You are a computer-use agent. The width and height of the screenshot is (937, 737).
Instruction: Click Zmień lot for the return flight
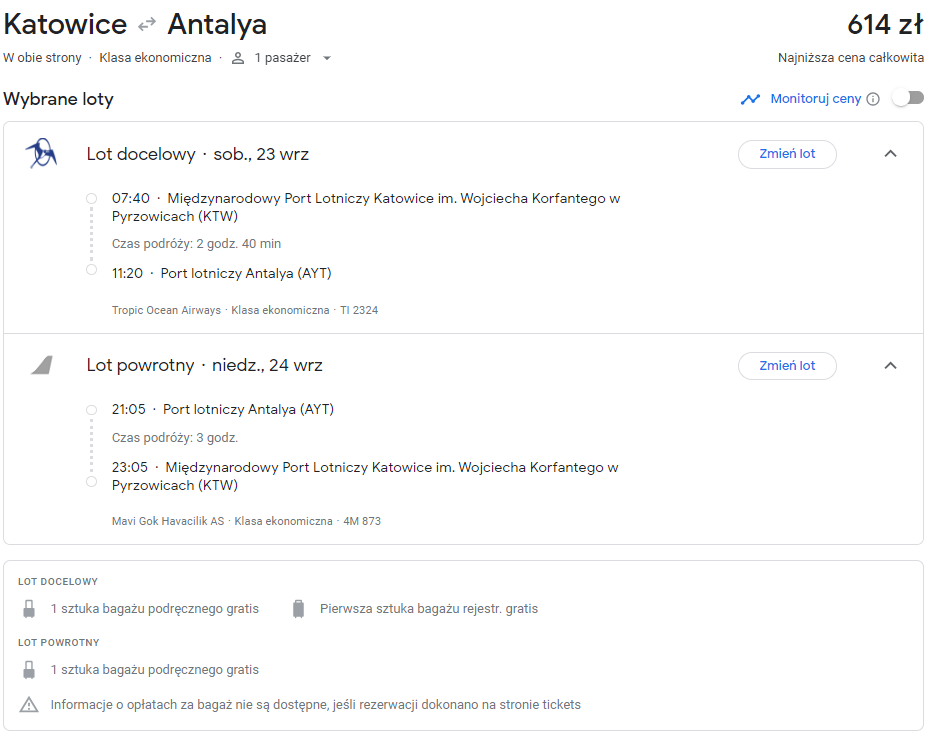[x=787, y=366]
